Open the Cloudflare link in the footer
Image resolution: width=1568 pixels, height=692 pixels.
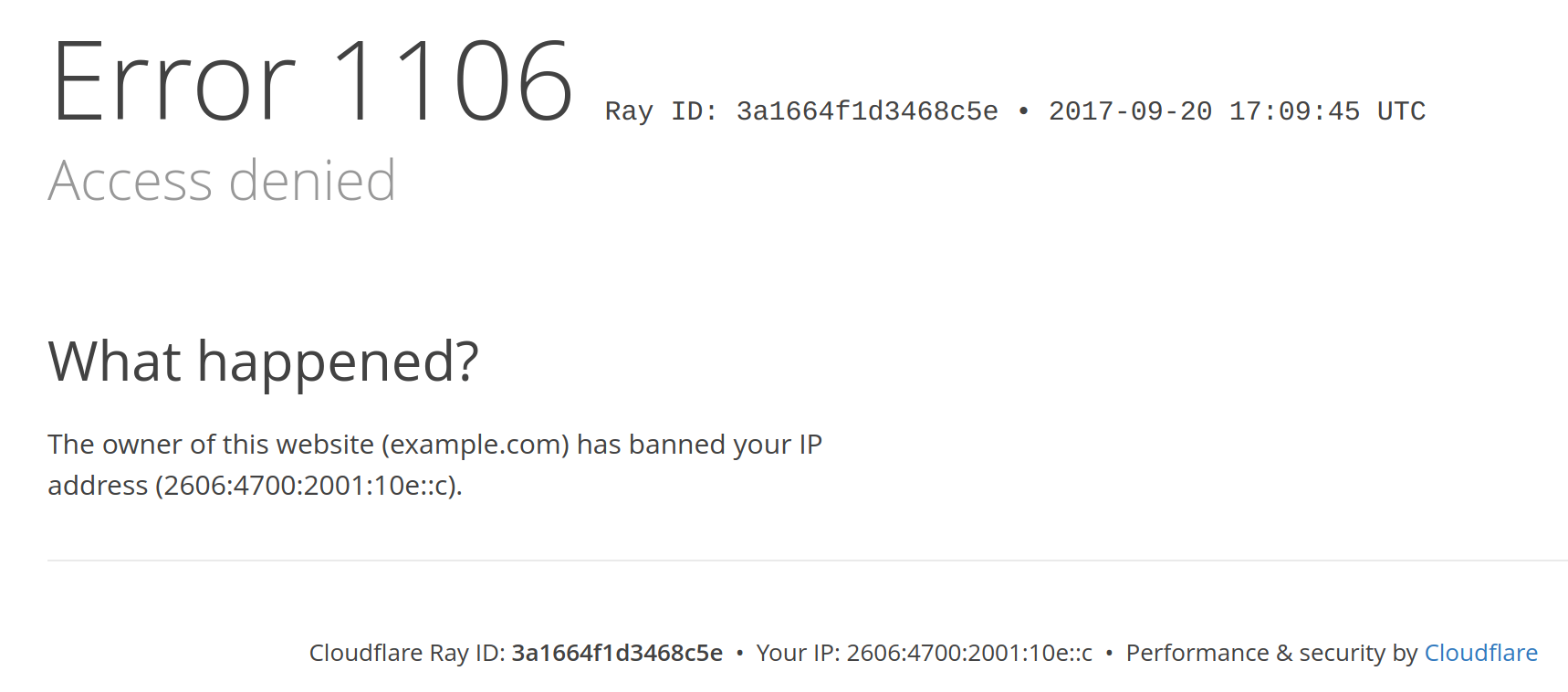pos(1480,653)
